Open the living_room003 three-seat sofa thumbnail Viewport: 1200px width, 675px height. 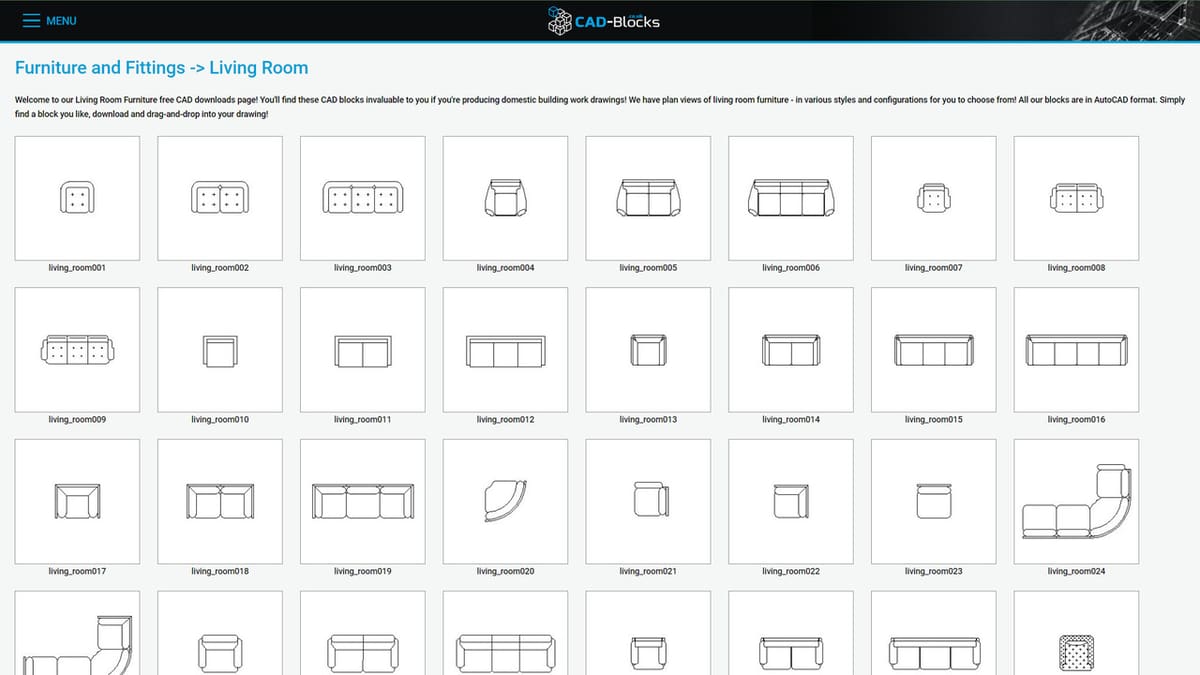[363, 198]
